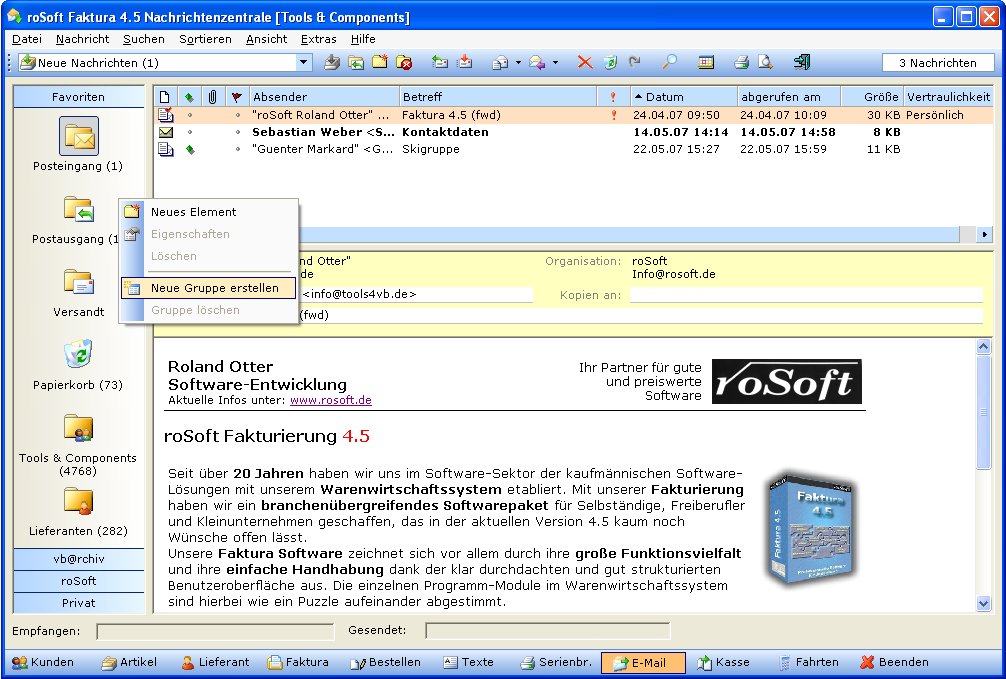Screen dimensions: 1006x679
Task: Click the red X delete icon in toolbar
Action: pyautogui.click(x=585, y=63)
